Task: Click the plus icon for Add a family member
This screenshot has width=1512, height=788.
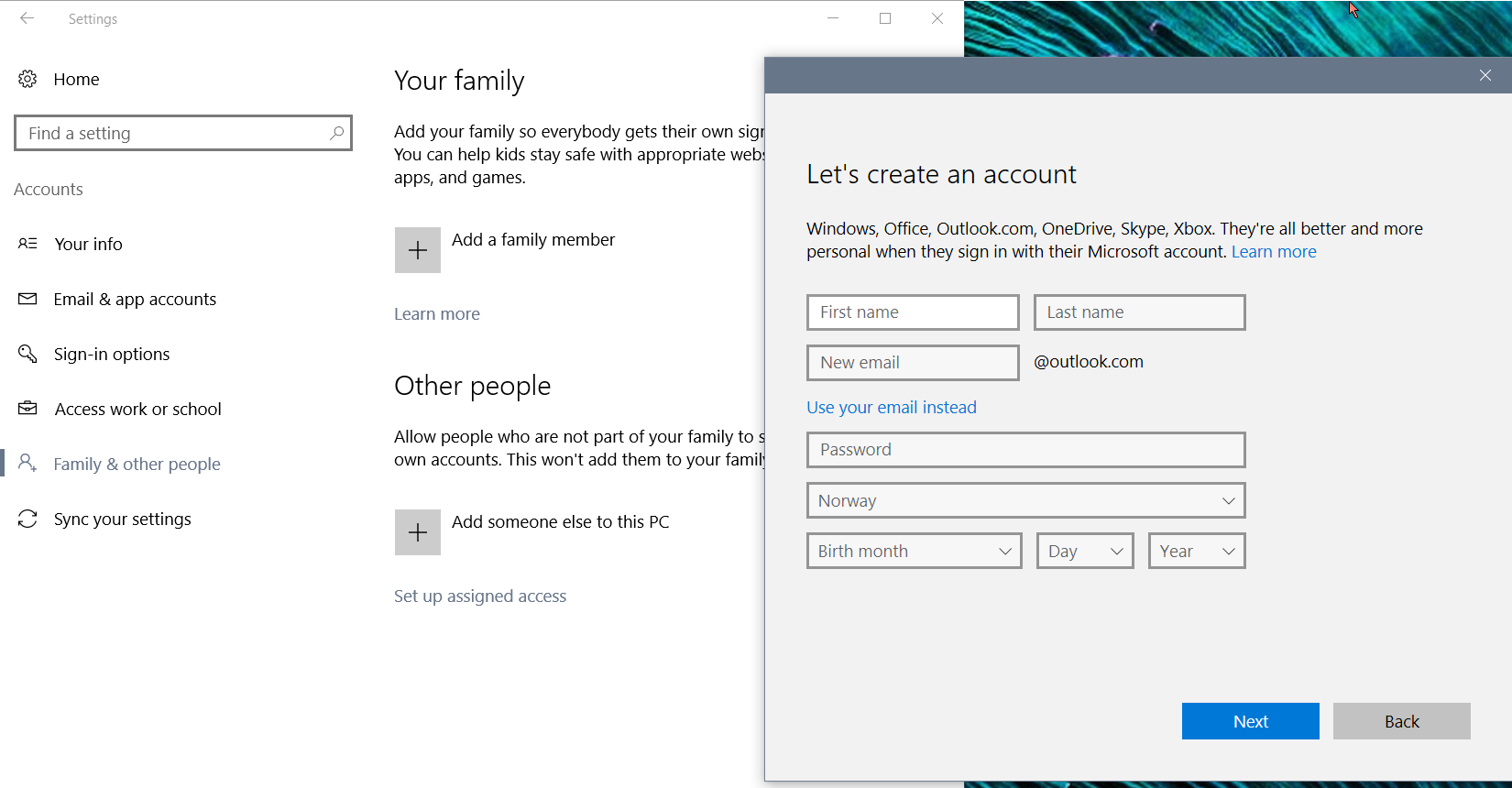Action: point(418,250)
